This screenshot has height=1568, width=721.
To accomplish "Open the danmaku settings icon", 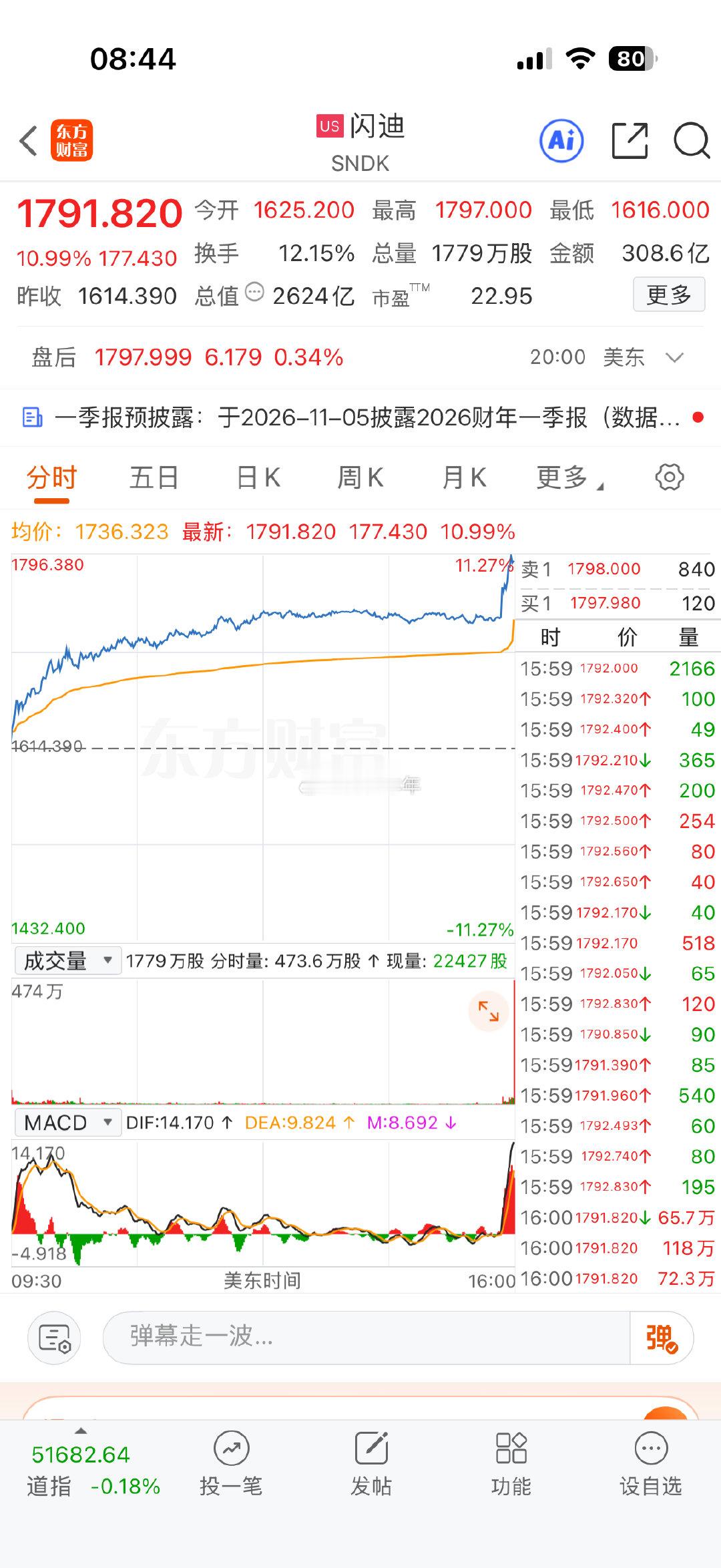I will [54, 1338].
